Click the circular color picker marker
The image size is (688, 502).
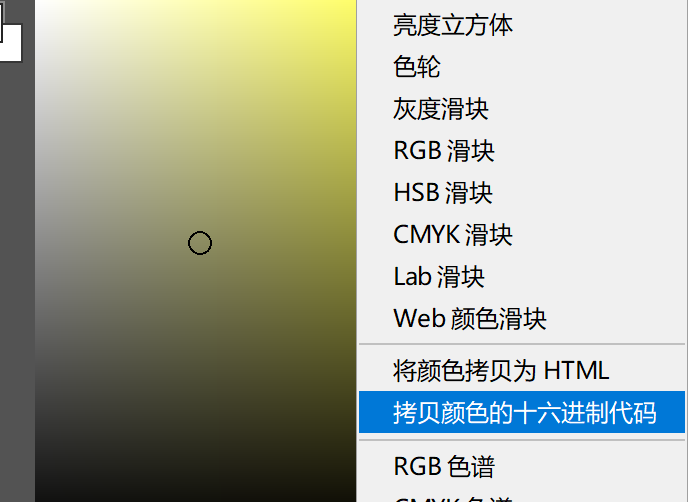200,243
